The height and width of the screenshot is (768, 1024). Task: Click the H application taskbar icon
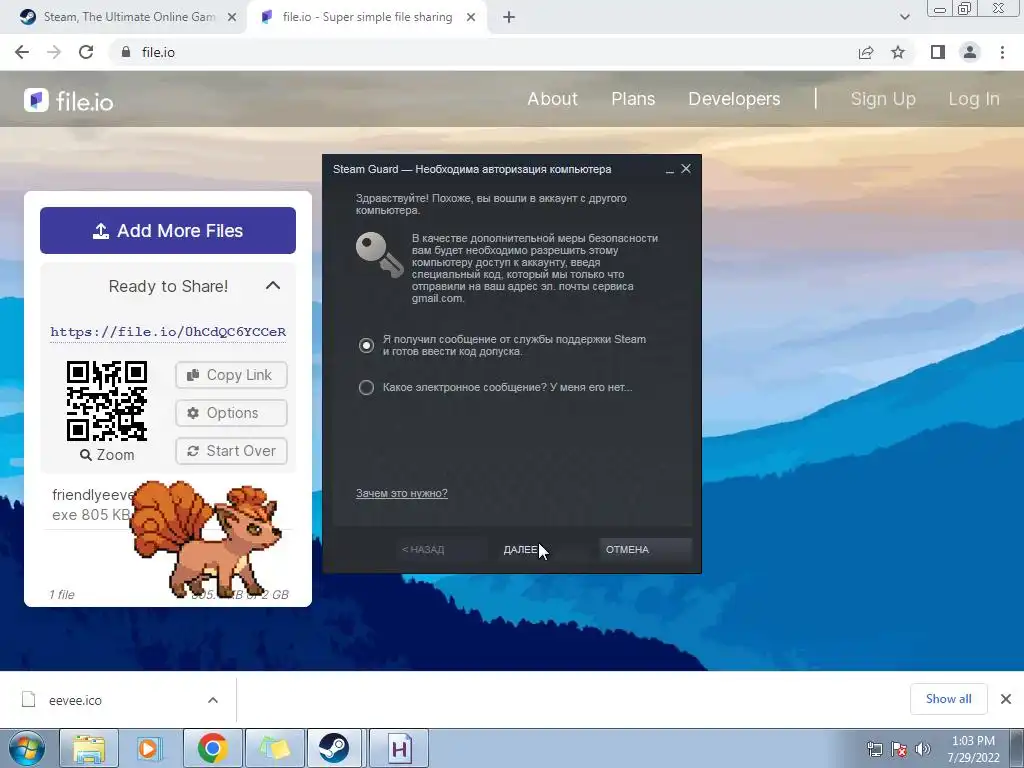coord(400,748)
